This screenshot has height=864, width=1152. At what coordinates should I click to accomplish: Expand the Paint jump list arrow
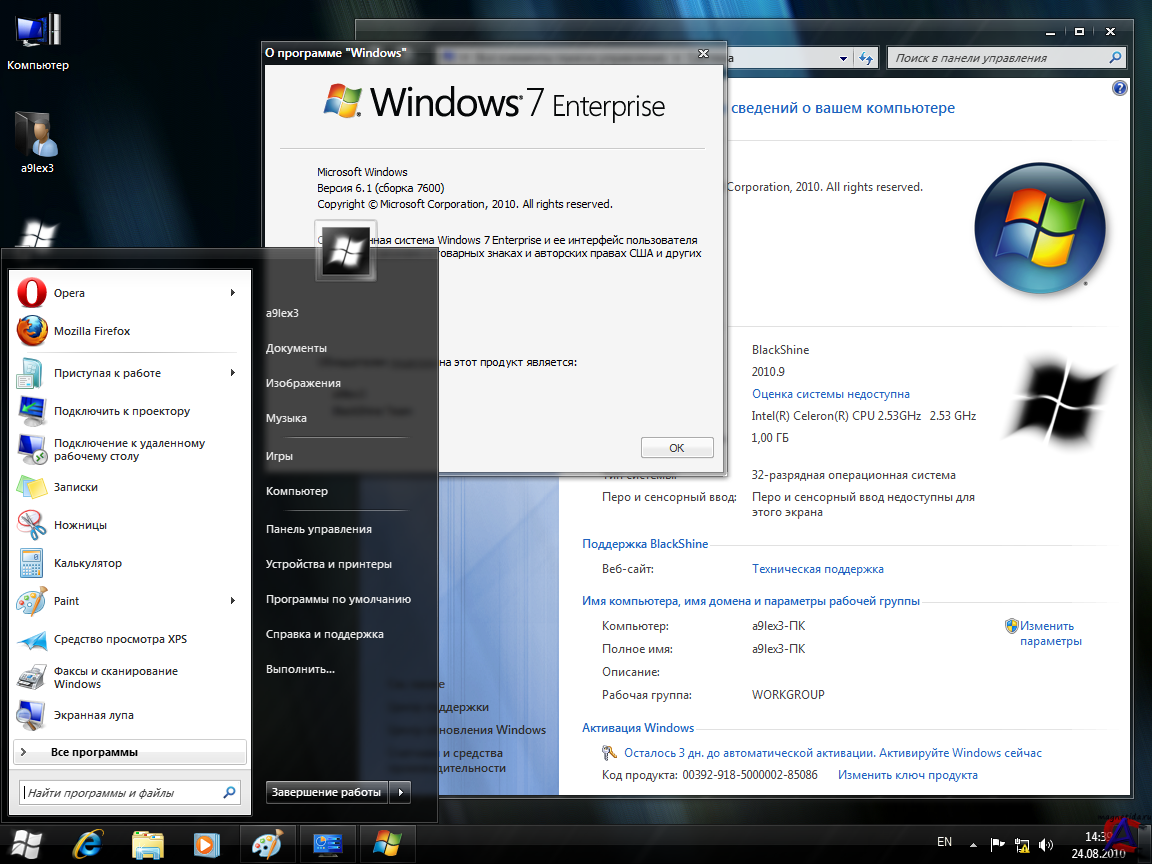pyautogui.click(x=232, y=601)
